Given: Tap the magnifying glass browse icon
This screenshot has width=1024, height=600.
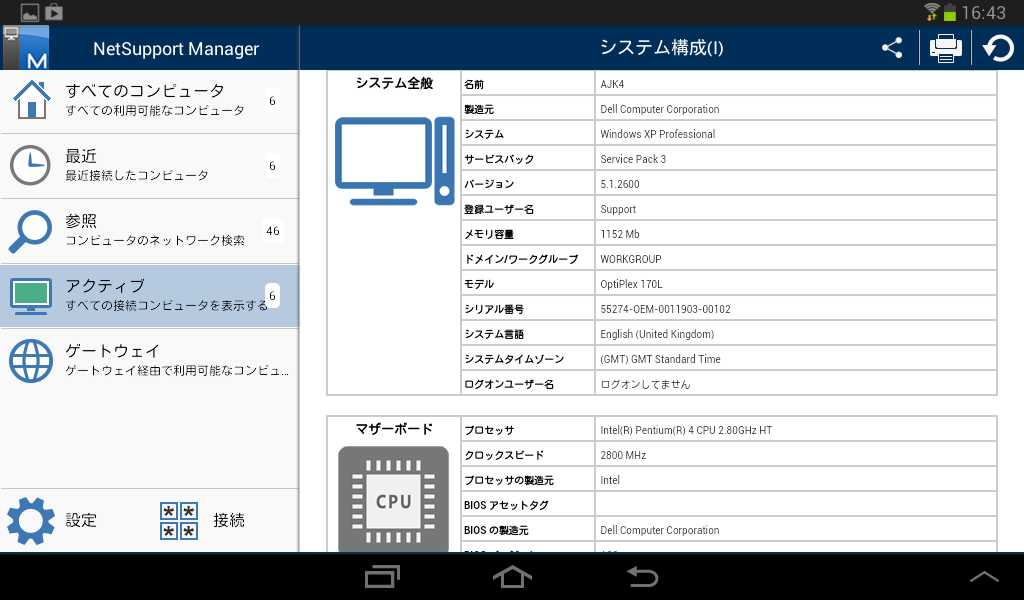Looking at the screenshot, I should (30, 230).
